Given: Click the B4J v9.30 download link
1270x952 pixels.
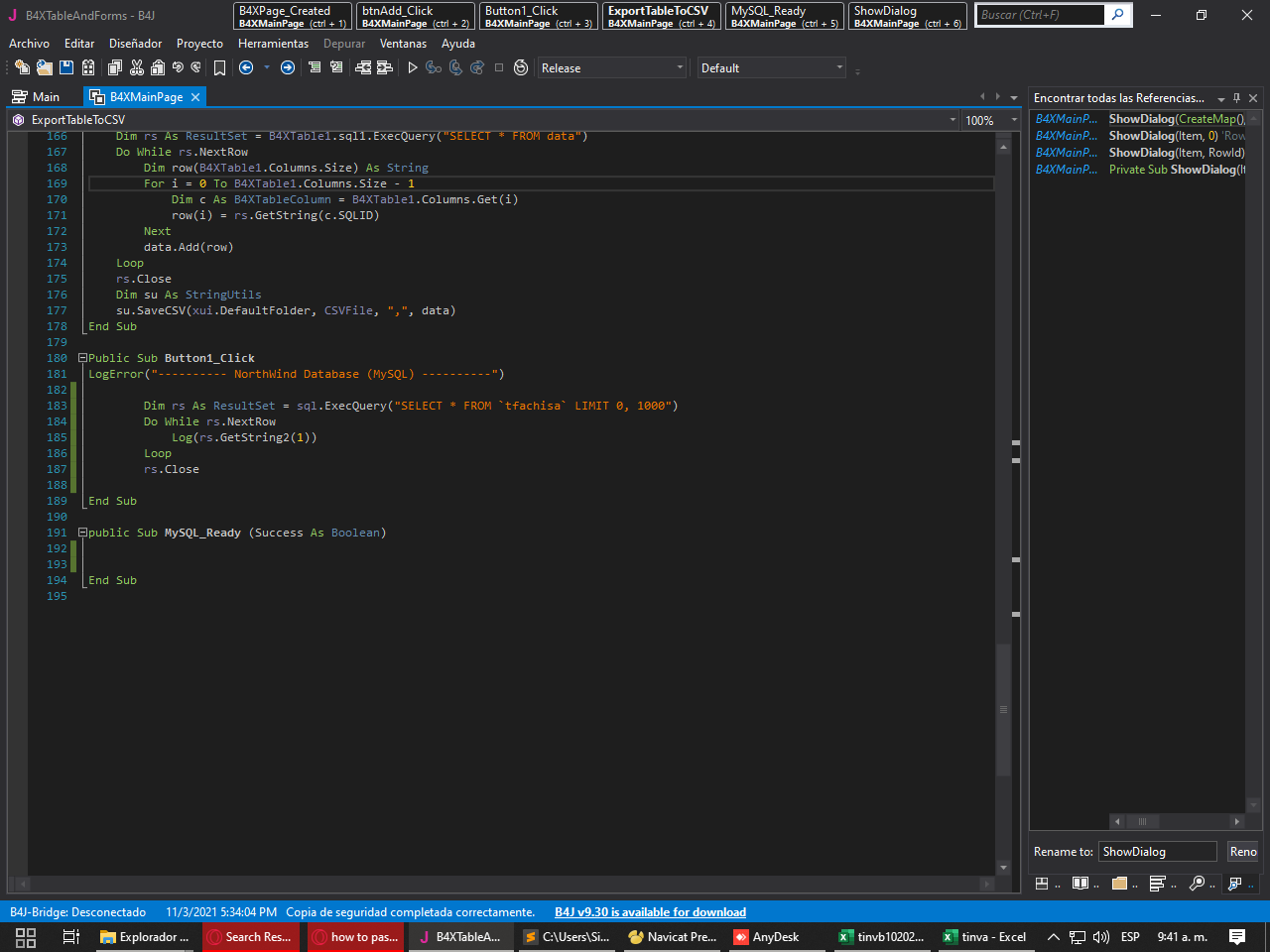Looking at the screenshot, I should (x=650, y=912).
